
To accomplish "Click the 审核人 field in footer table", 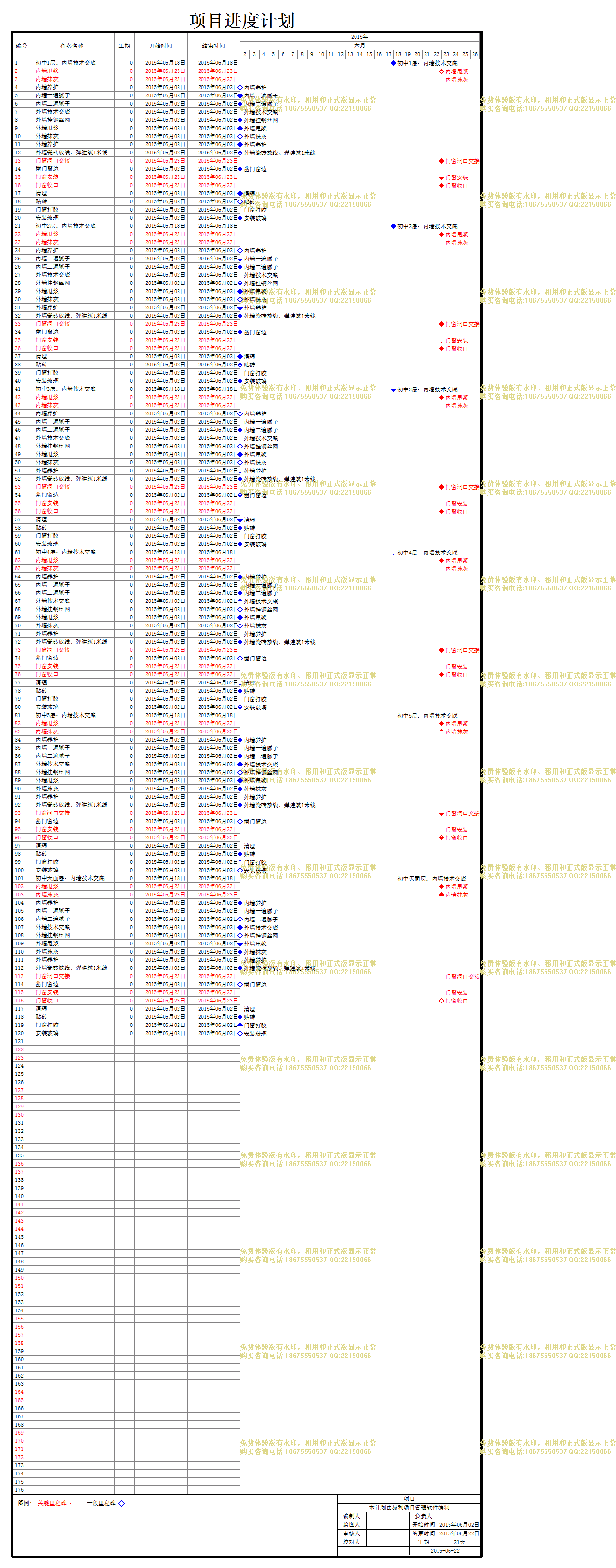I will click(388, 1534).
